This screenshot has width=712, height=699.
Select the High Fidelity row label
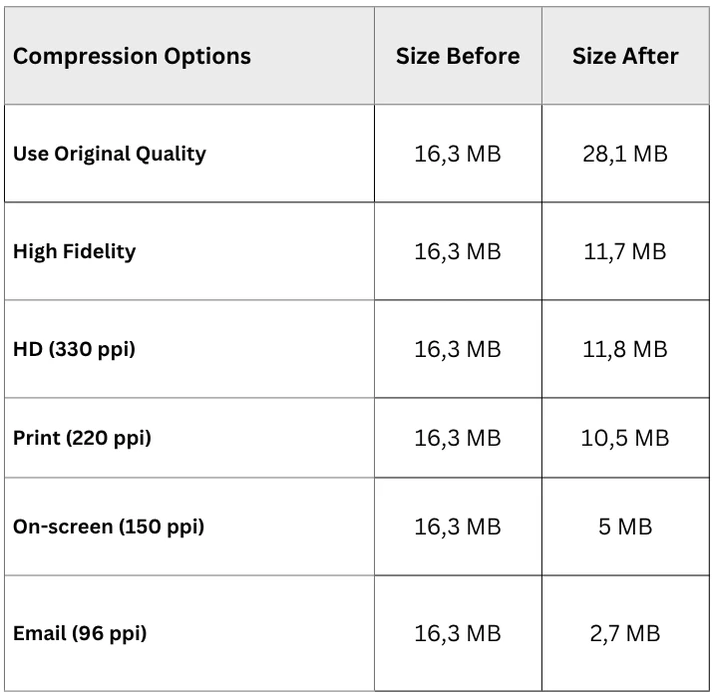74,251
